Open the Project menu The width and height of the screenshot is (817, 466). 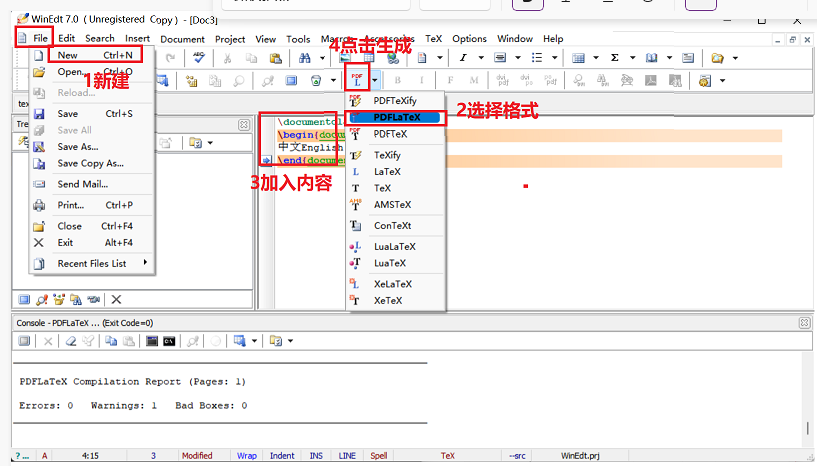point(230,39)
